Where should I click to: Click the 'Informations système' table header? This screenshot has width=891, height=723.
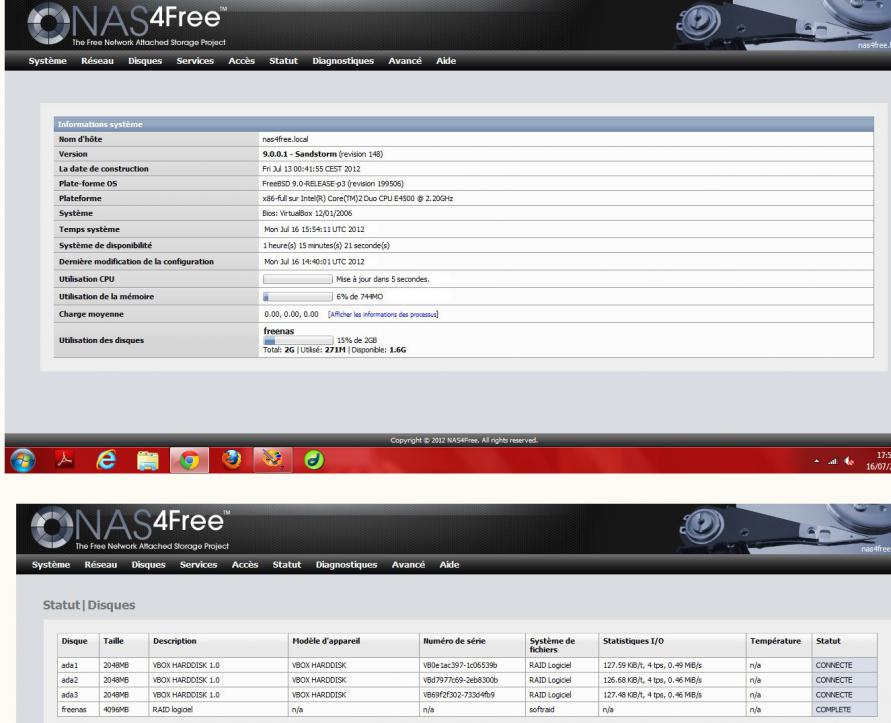coord(464,124)
